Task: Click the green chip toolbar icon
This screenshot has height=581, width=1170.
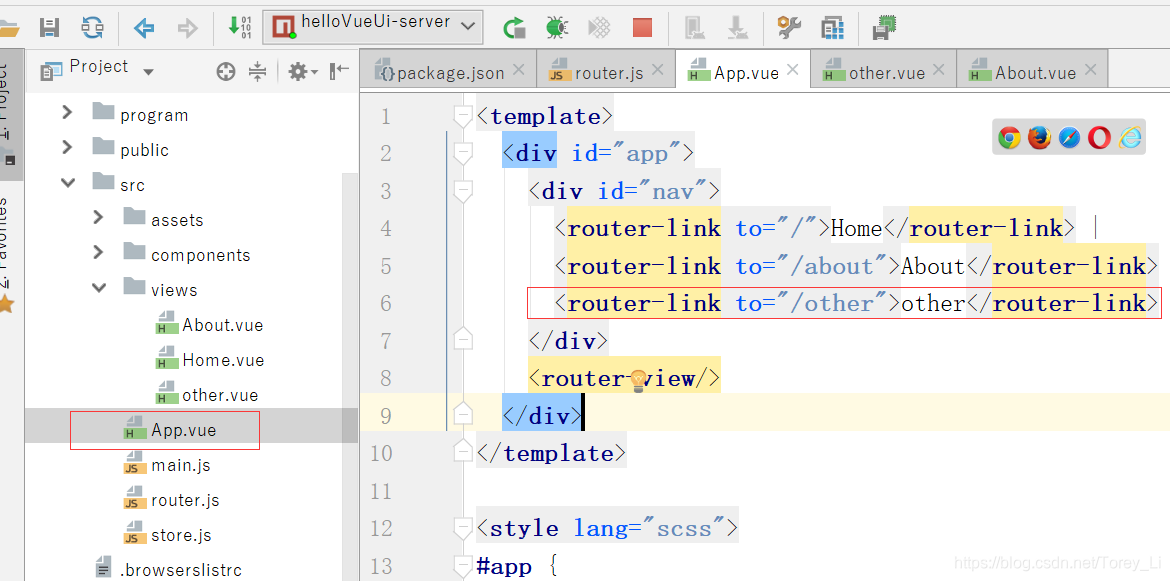Action: [x=884, y=28]
